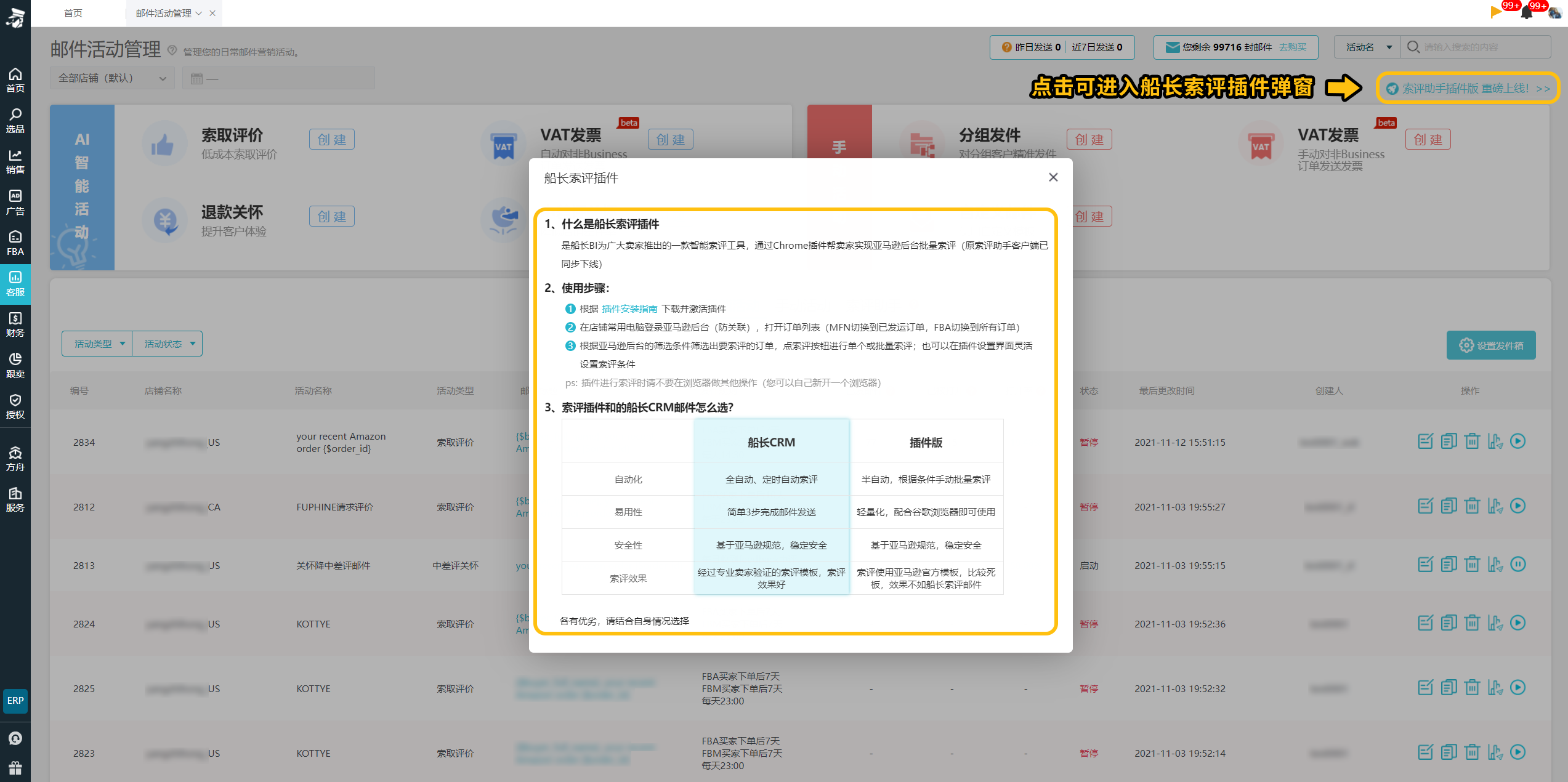Expand the 邮件活动管理 tab chevron
Viewport: 1568px width, 782px height.
pos(198,13)
